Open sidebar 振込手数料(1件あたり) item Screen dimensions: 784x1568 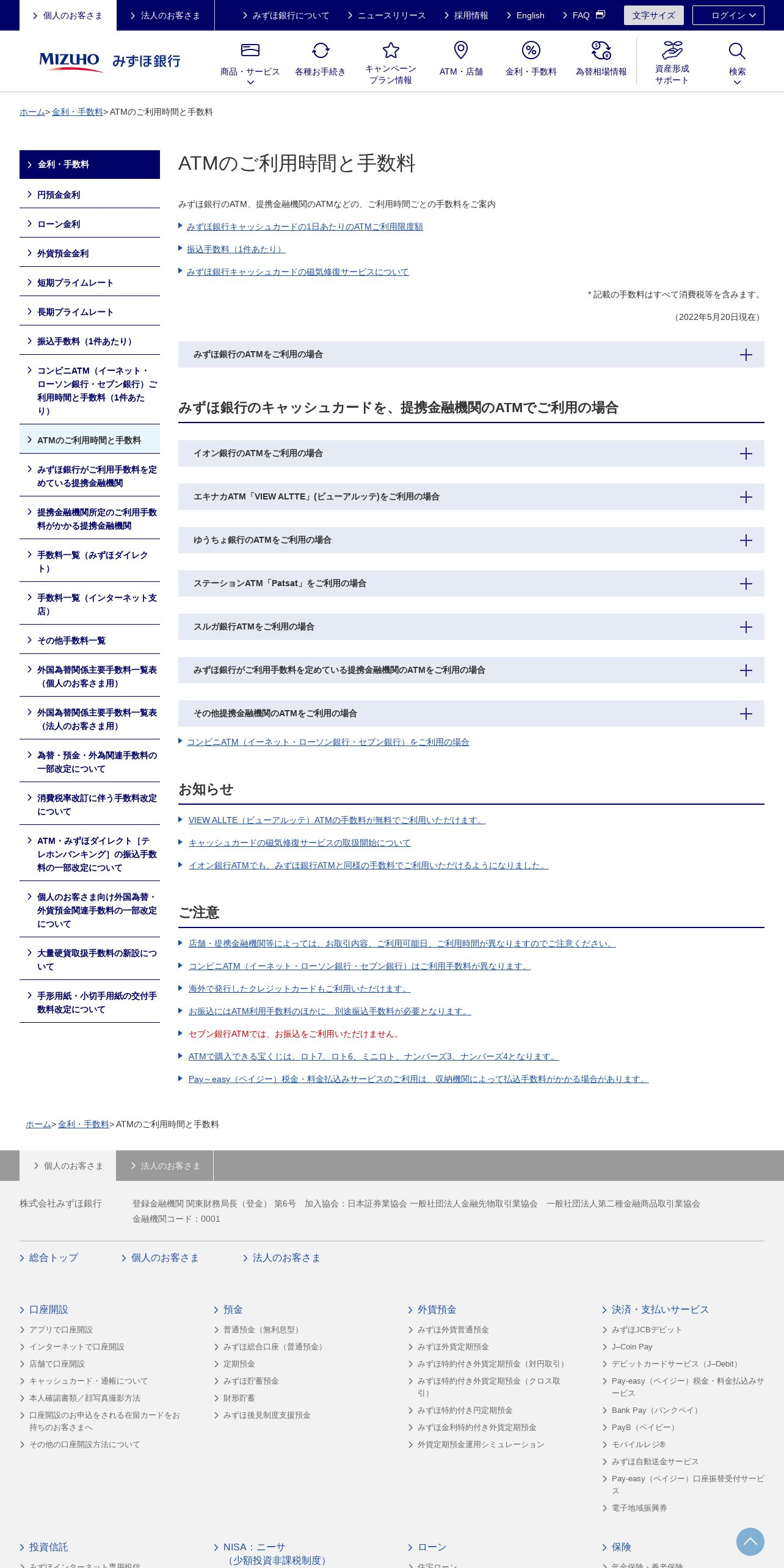pos(90,341)
